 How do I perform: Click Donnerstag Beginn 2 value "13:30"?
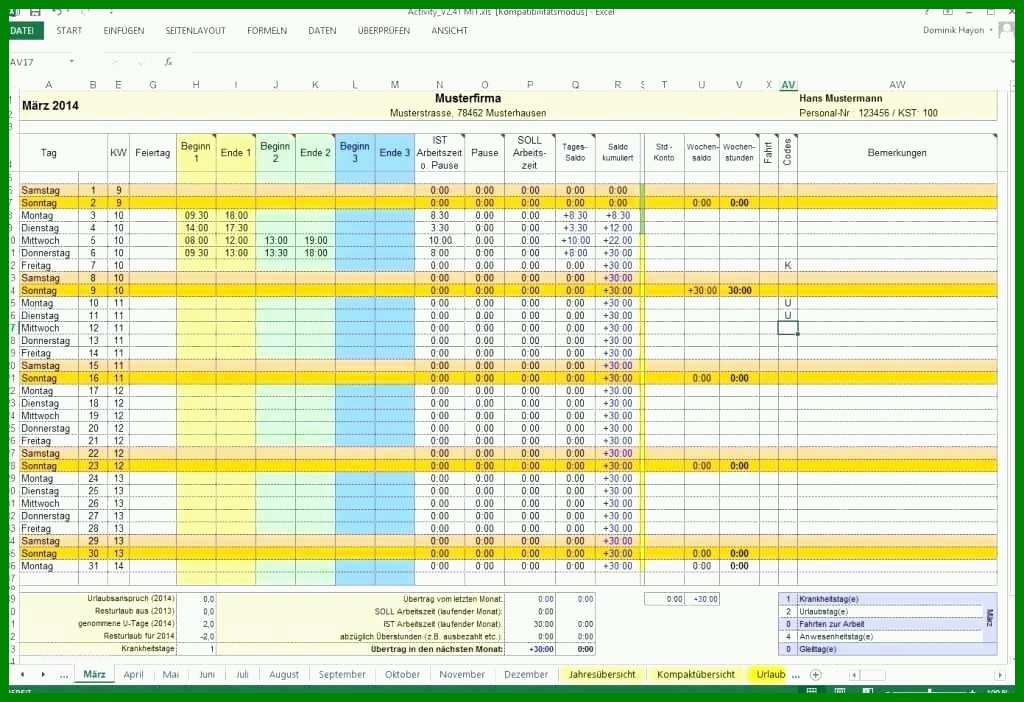tap(276, 253)
